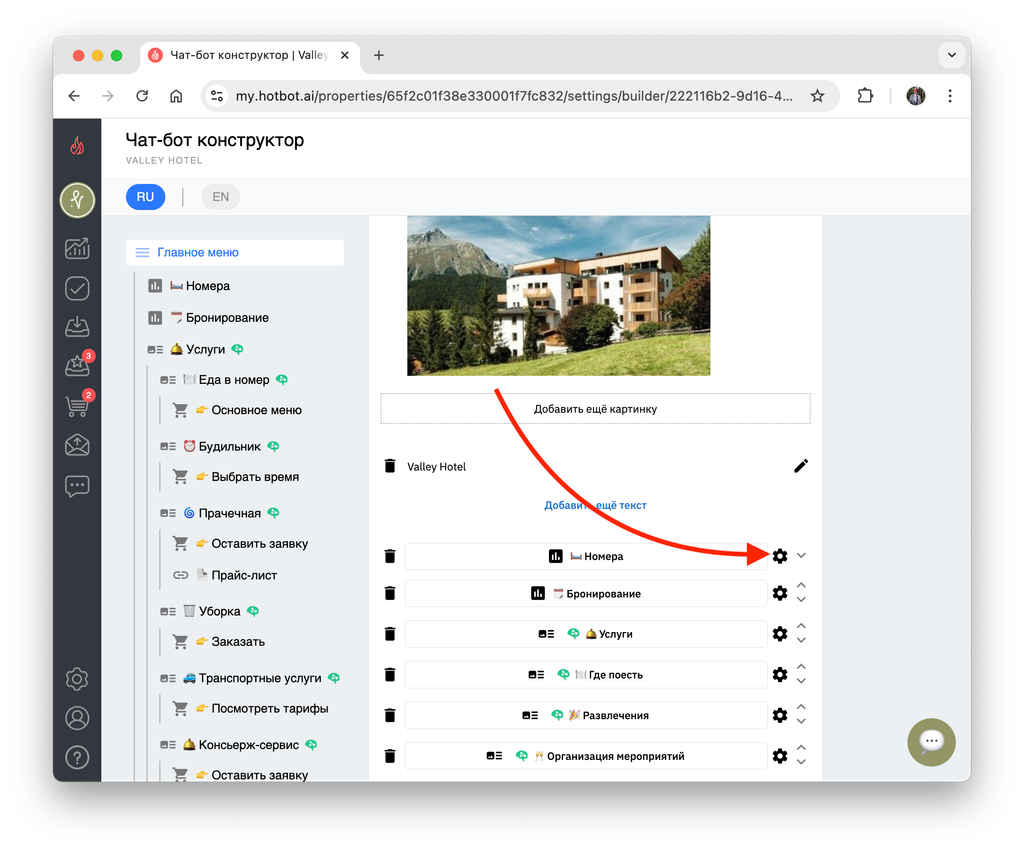Screen dimensions: 1024x852
Task: Move Развлечения row up
Action: [x=801, y=707]
